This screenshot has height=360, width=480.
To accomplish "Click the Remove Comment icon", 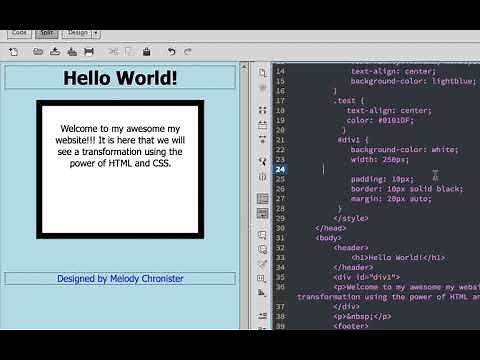I will tap(263, 249).
